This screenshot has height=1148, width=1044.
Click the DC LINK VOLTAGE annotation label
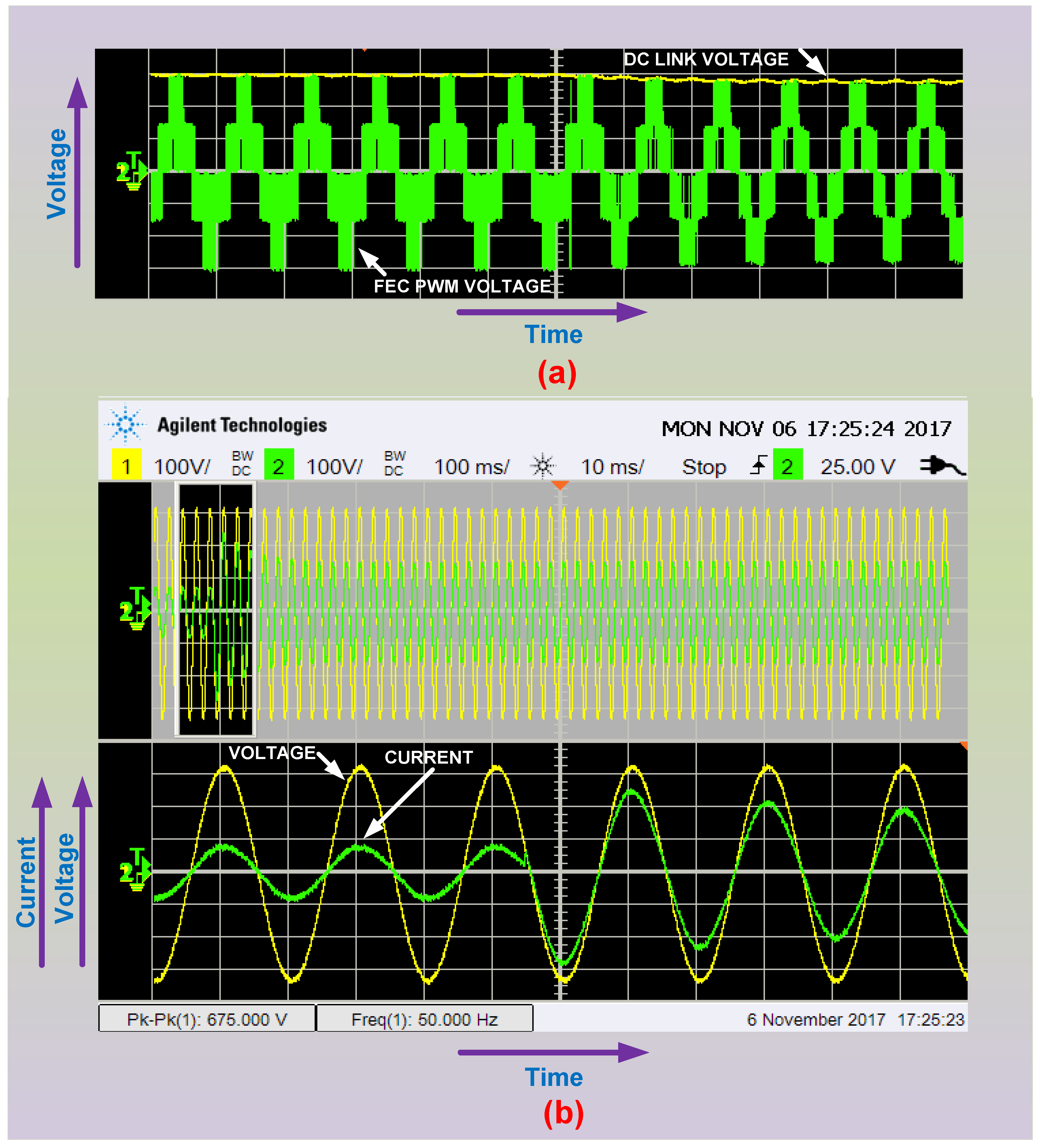[x=706, y=59]
